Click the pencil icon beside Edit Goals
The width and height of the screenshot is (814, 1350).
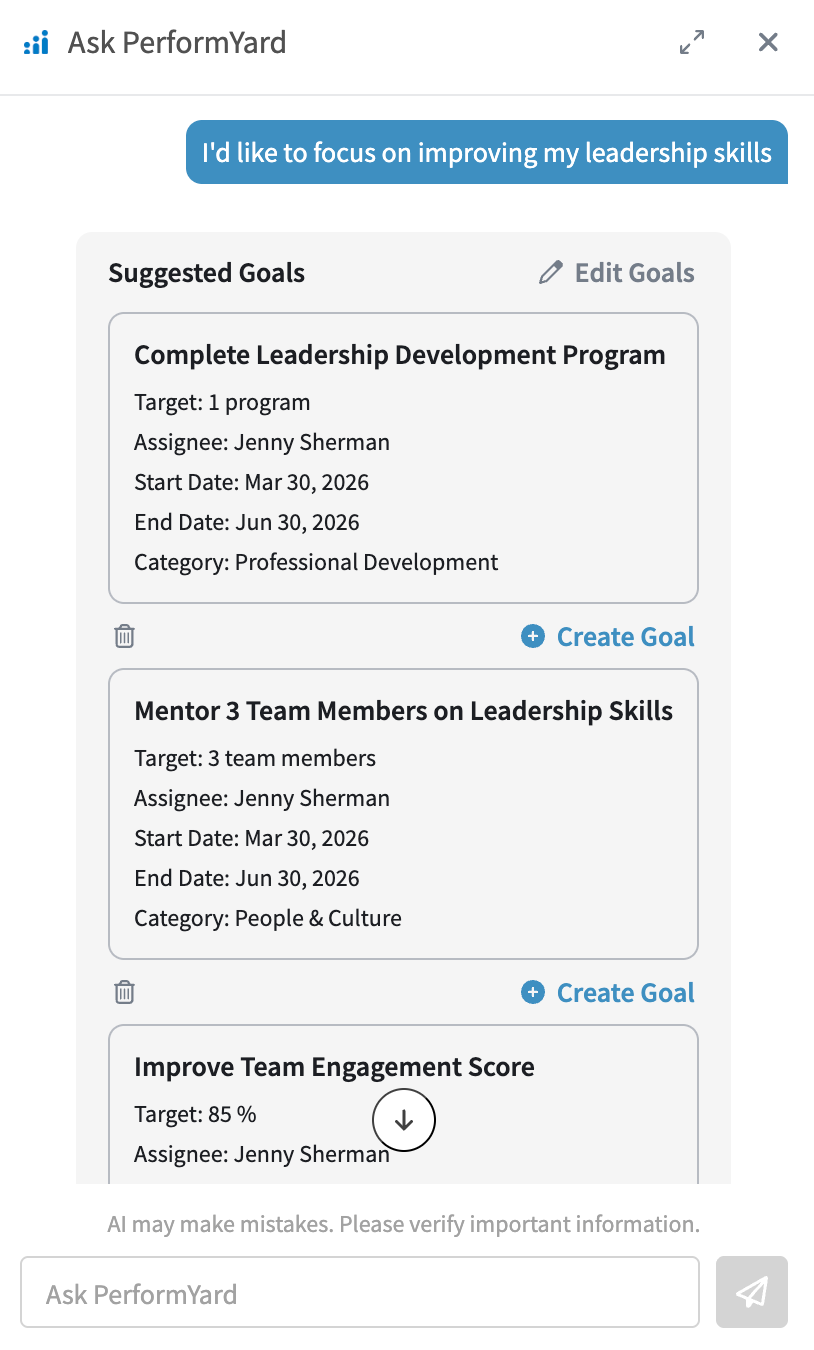pyautogui.click(x=550, y=273)
